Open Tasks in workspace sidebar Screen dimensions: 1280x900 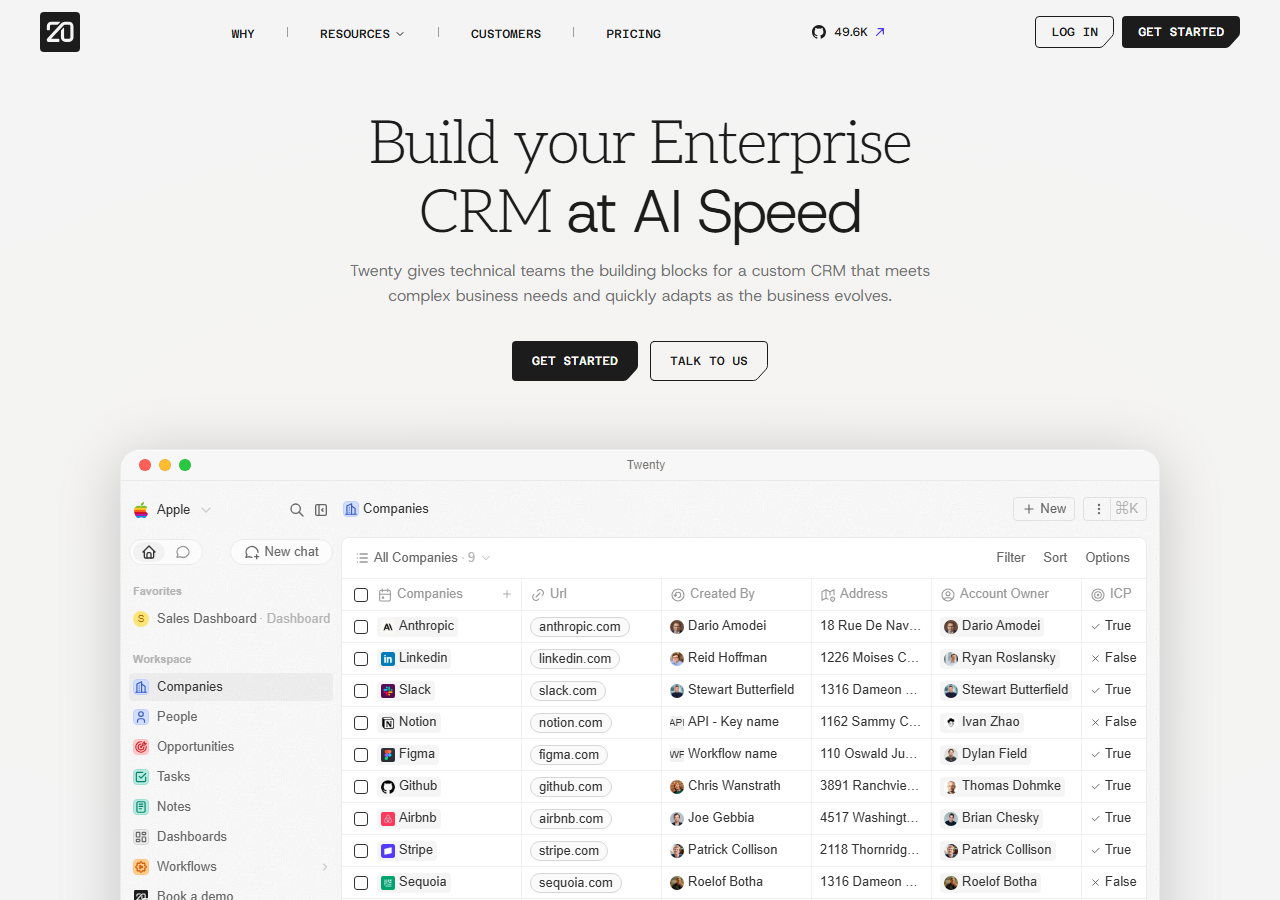tap(231, 777)
